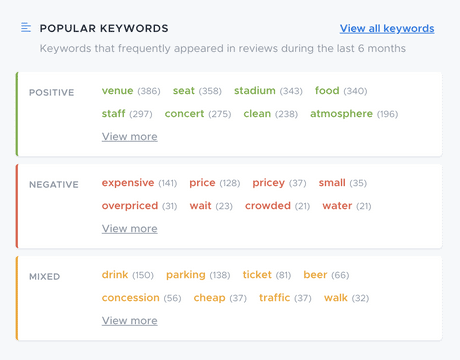The image size is (460, 360).
Task: Select the positive keyword clean
Action: pyautogui.click(x=257, y=114)
